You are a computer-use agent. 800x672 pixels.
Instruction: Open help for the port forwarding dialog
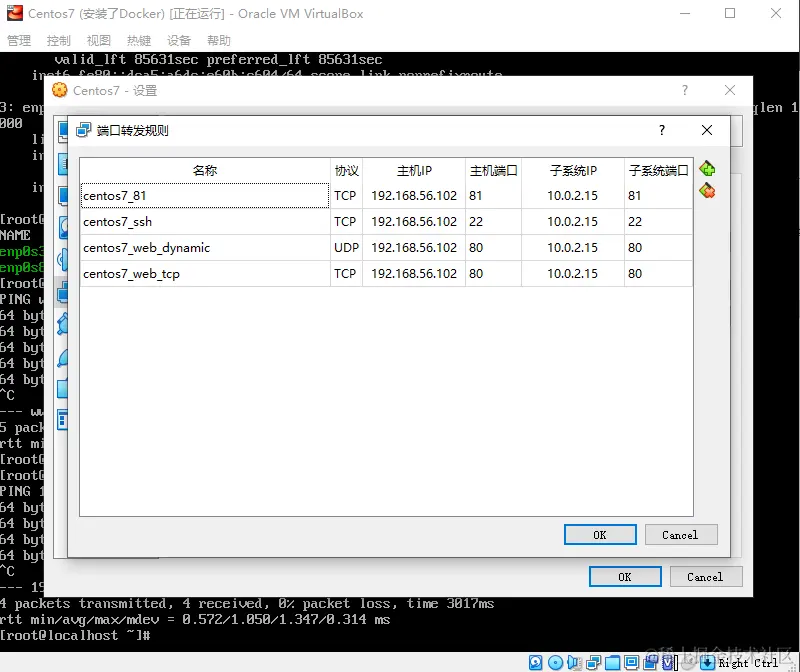(662, 130)
